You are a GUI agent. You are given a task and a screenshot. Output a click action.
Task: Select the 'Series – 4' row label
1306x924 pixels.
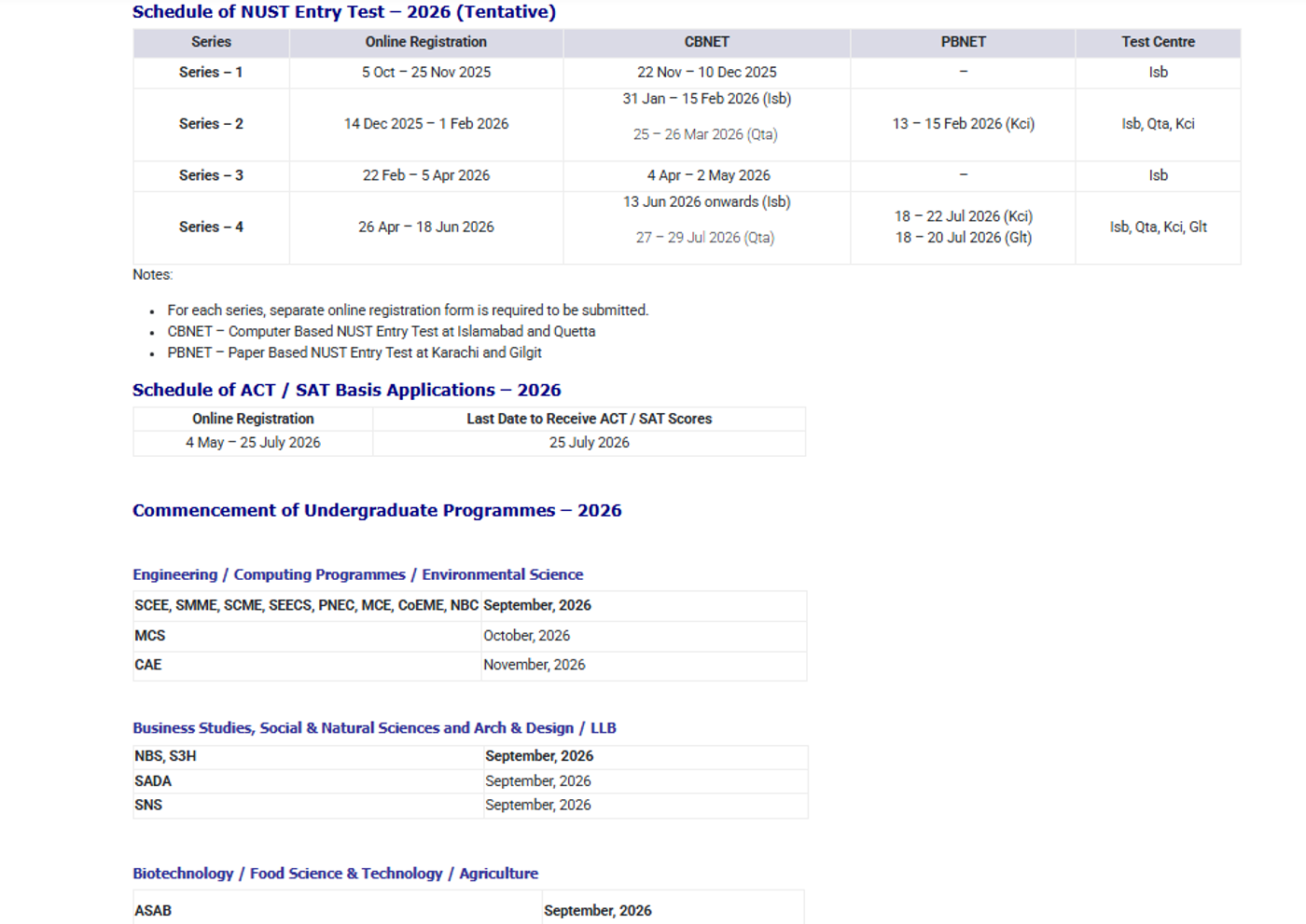(x=211, y=227)
